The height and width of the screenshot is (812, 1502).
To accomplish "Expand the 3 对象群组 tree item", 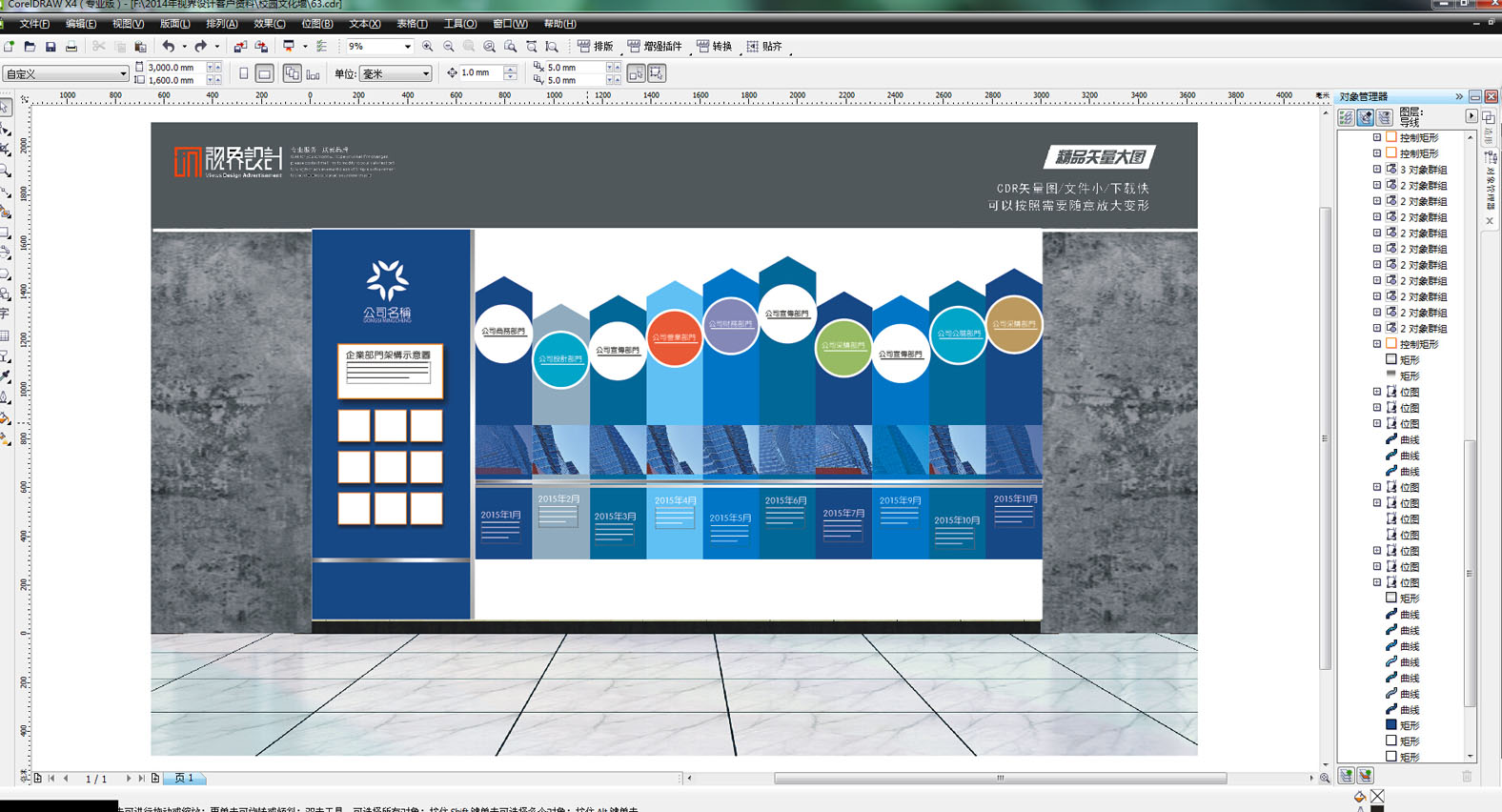I will click(1376, 170).
